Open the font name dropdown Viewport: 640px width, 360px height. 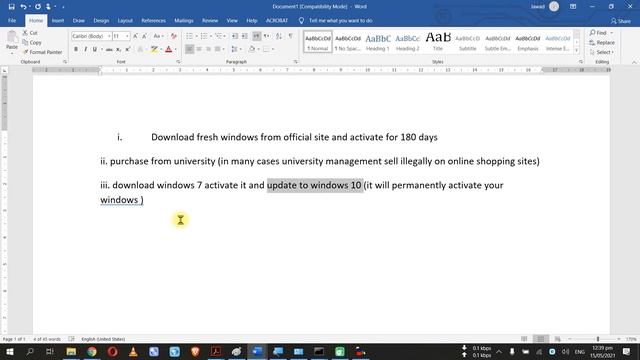tap(109, 36)
